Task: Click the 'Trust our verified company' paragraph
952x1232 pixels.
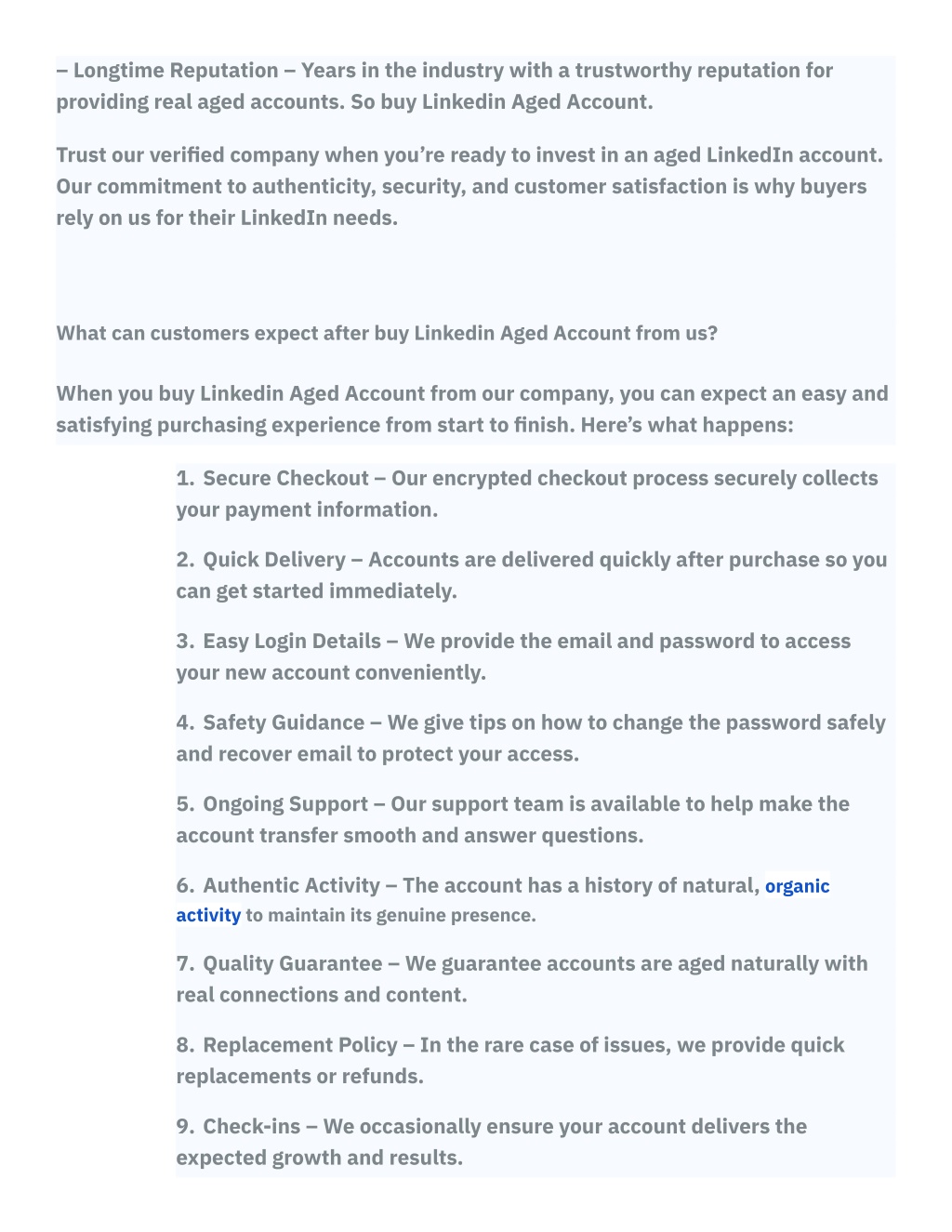Action: 469,186
